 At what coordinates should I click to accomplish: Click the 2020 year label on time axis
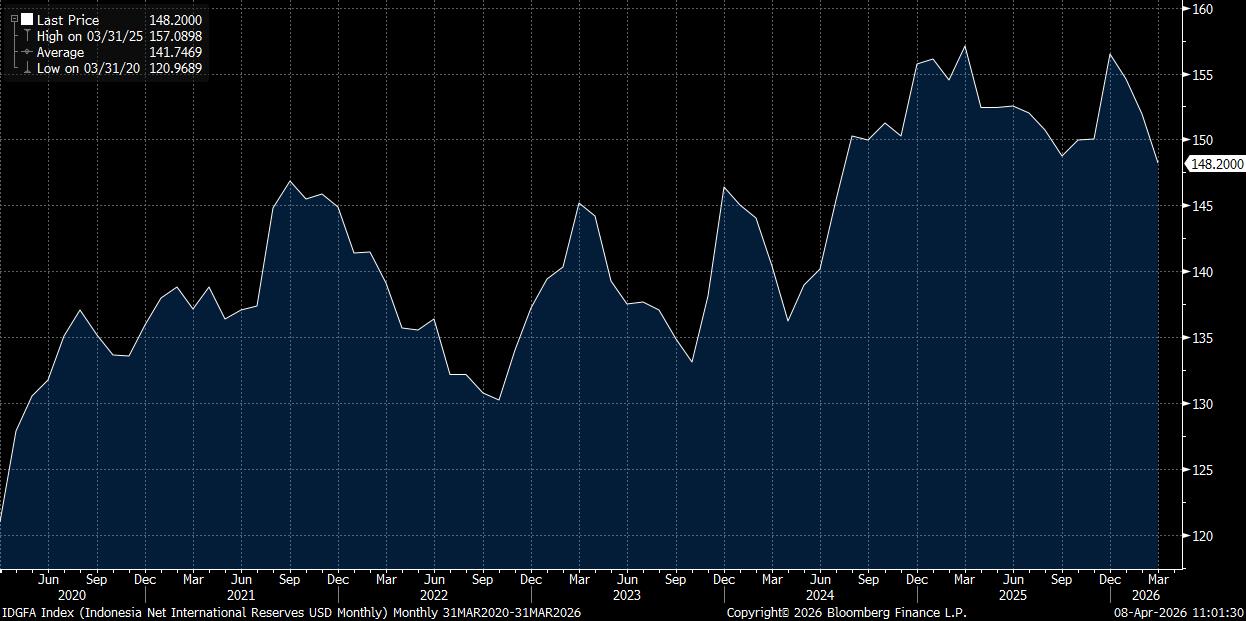click(72, 595)
